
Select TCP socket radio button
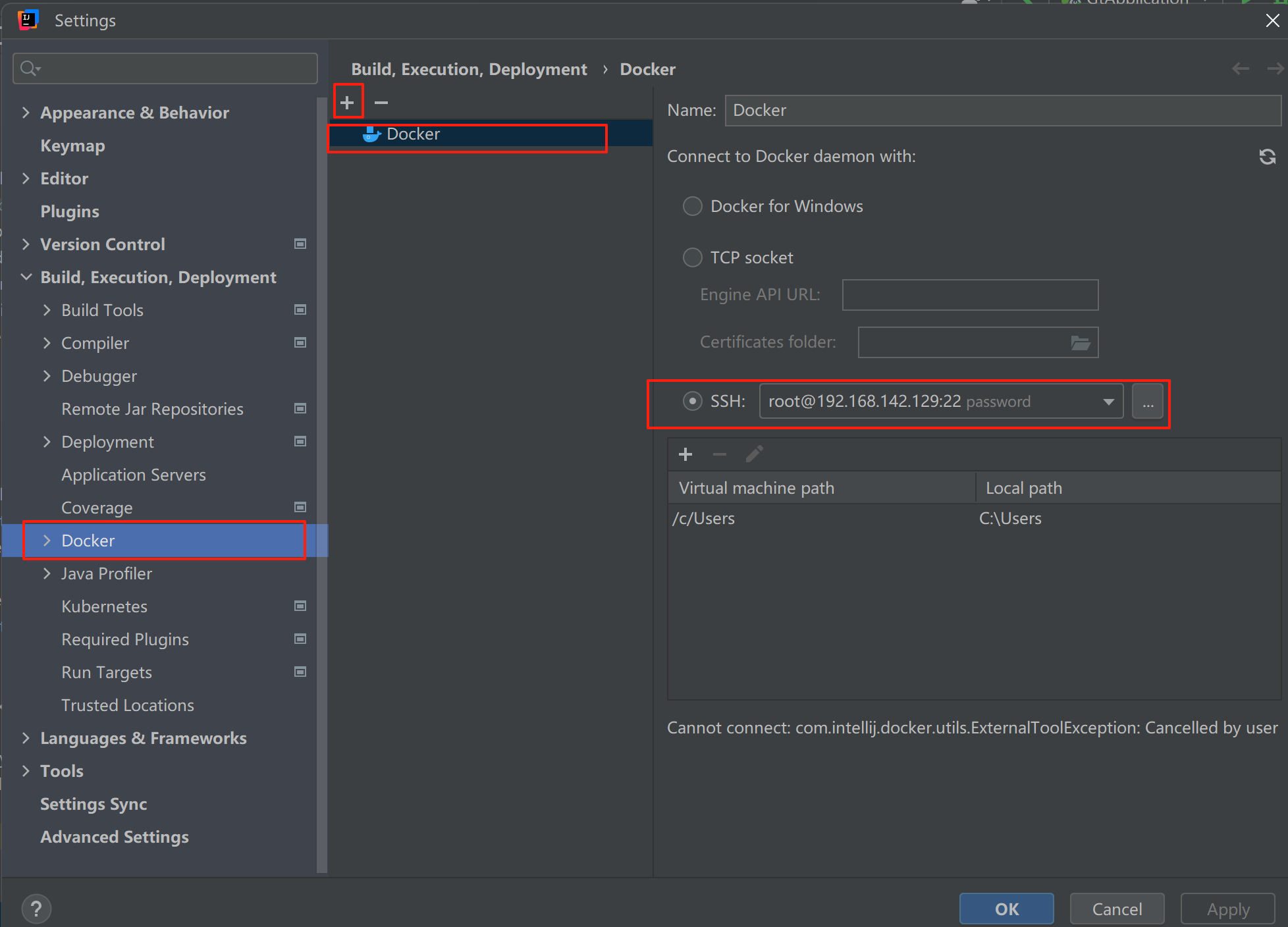(693, 257)
